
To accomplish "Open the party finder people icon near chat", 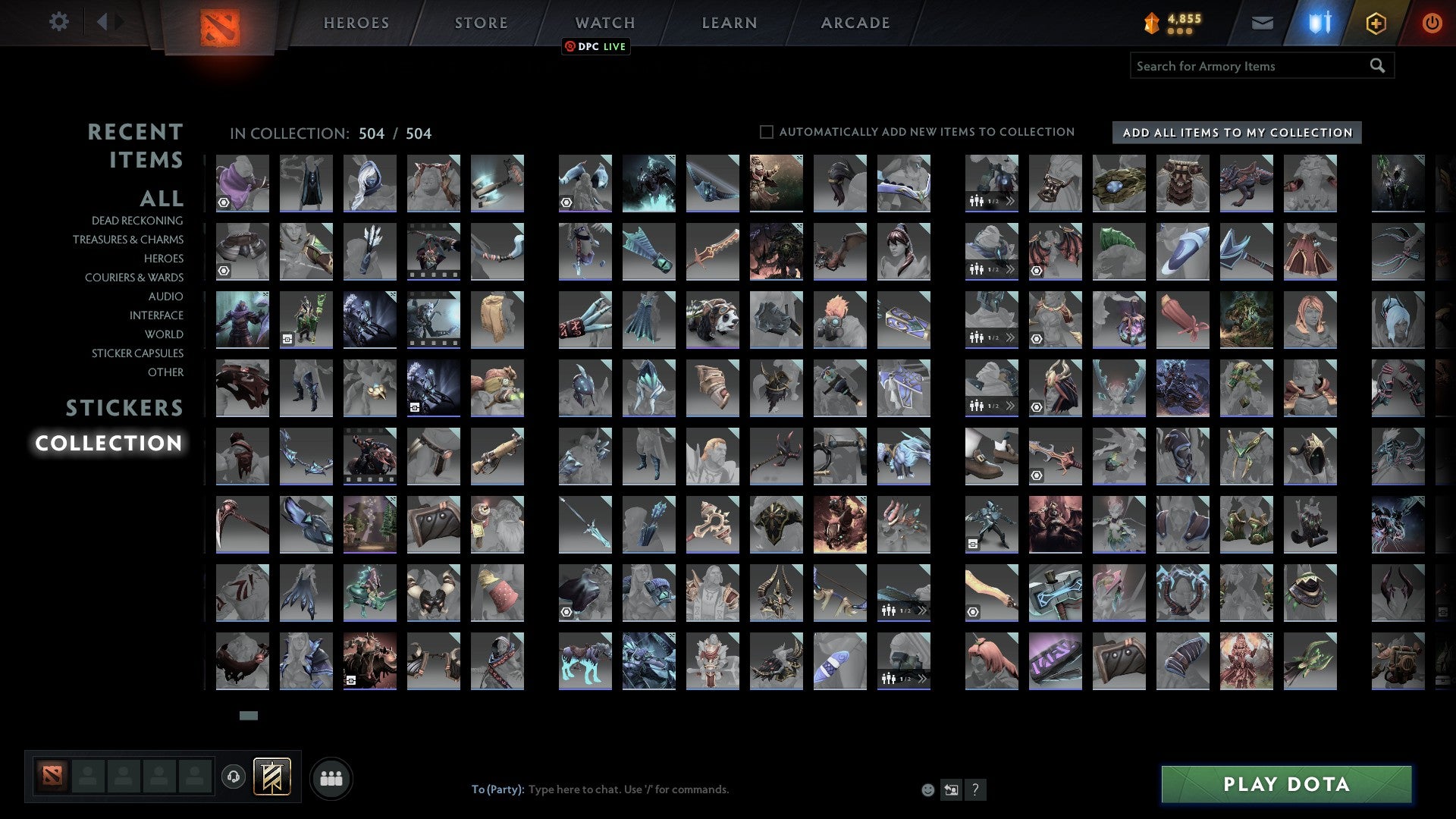I will click(331, 777).
